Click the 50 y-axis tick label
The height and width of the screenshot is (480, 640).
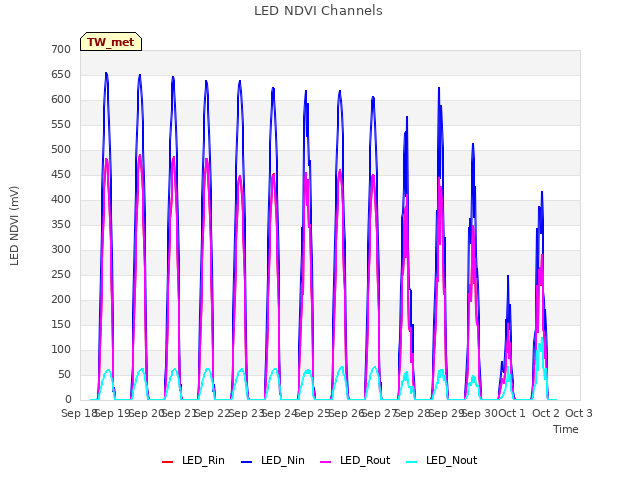click(64, 375)
